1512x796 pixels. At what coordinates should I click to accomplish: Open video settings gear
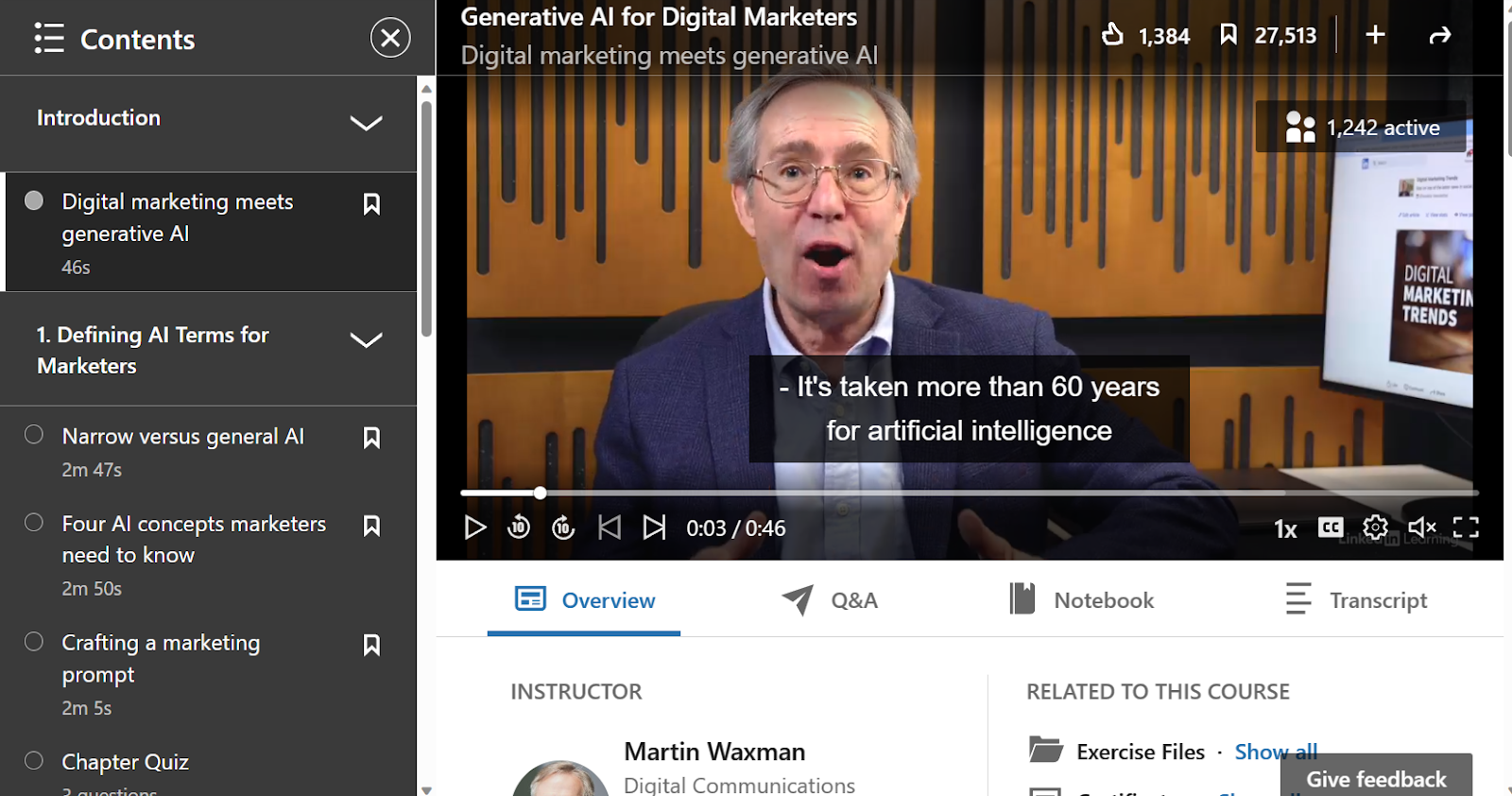point(1376,528)
